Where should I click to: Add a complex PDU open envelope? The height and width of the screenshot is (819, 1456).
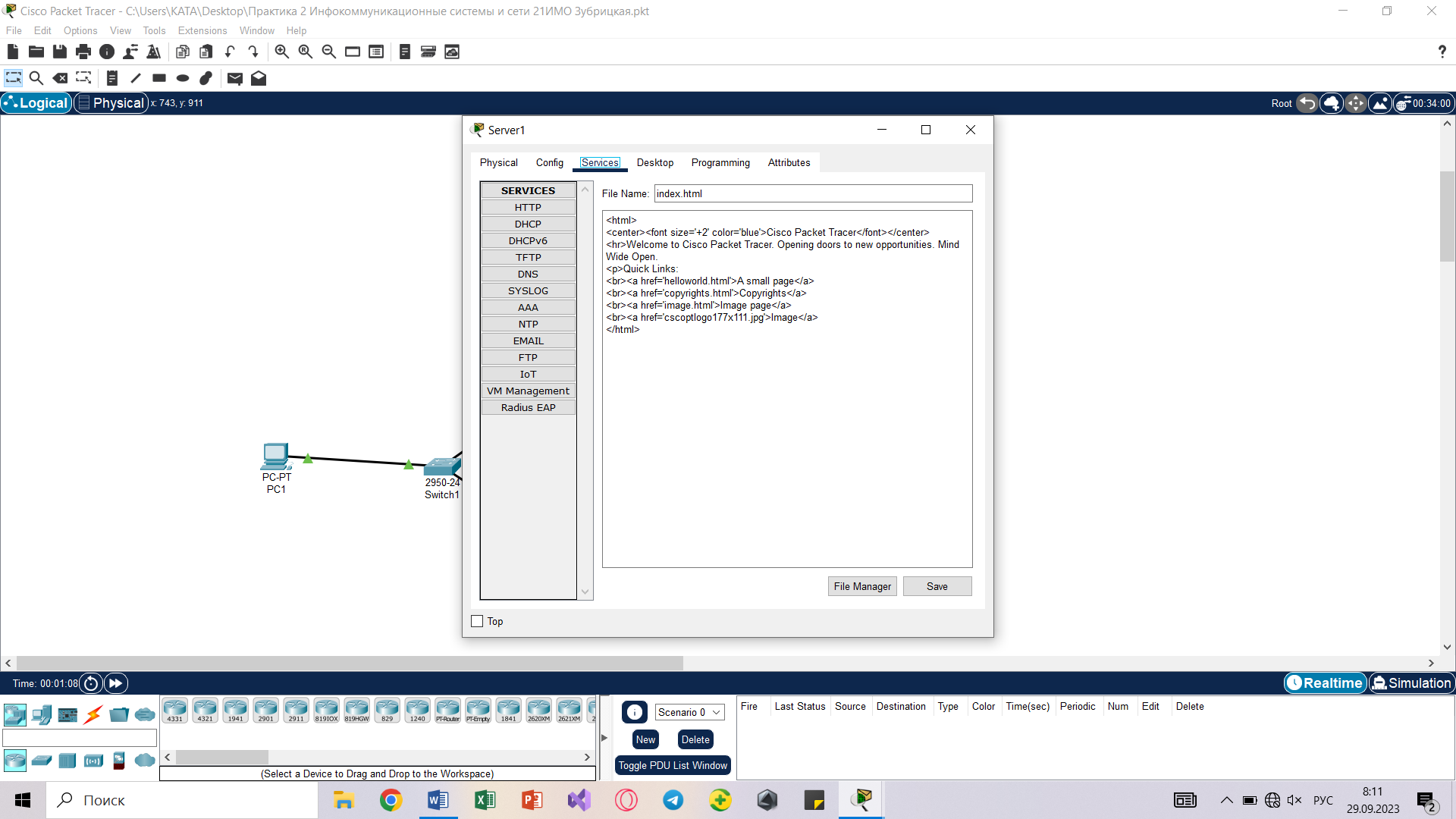[x=259, y=78]
